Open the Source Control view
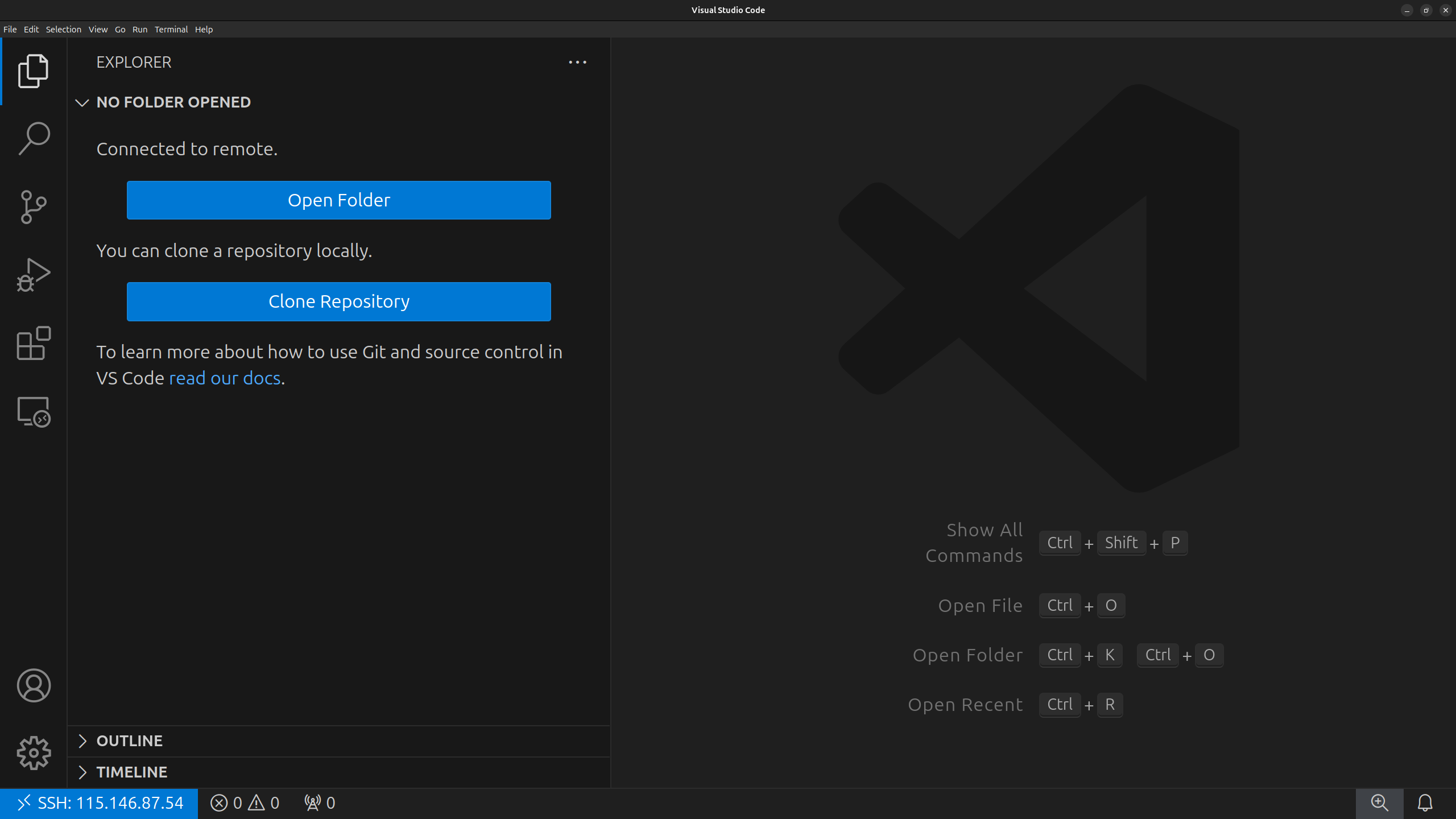 click(34, 207)
